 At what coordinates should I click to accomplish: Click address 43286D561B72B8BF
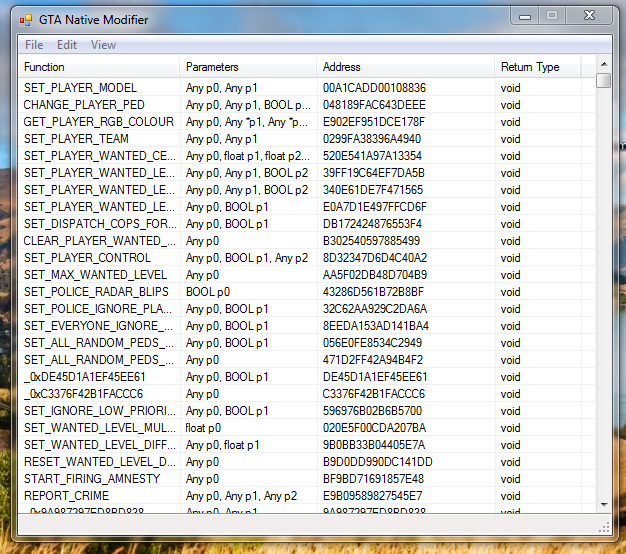(373, 292)
